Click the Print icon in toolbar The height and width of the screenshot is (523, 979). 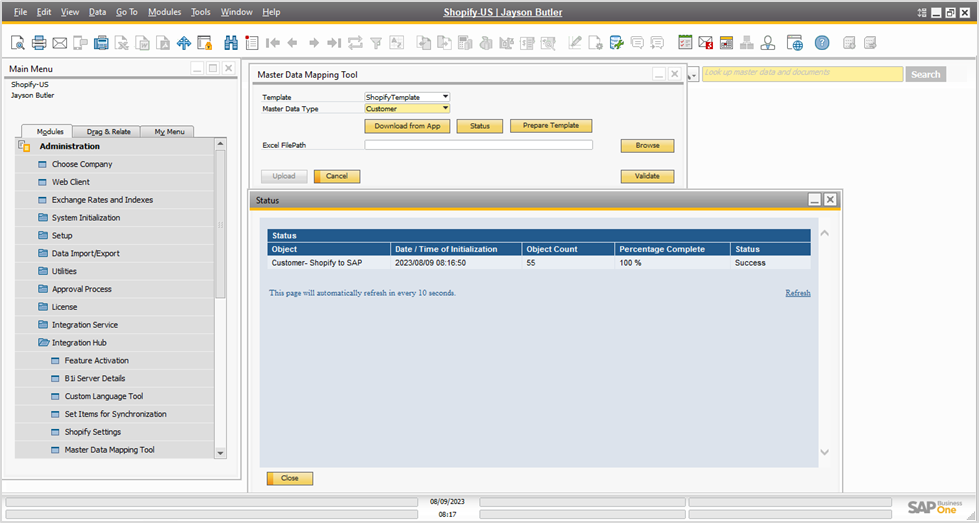coord(39,43)
